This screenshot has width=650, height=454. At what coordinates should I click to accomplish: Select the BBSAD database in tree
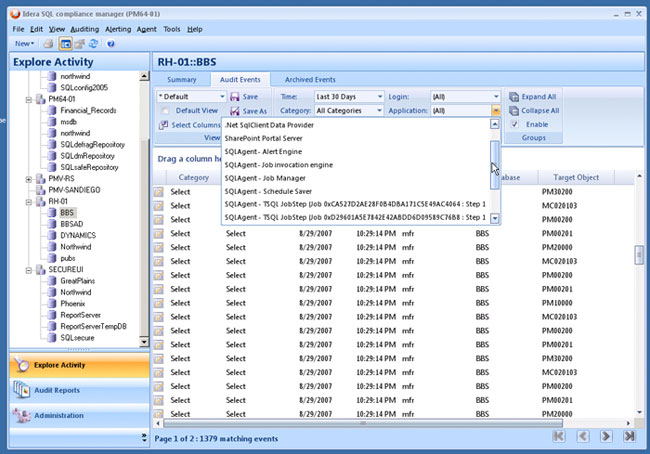(71, 224)
